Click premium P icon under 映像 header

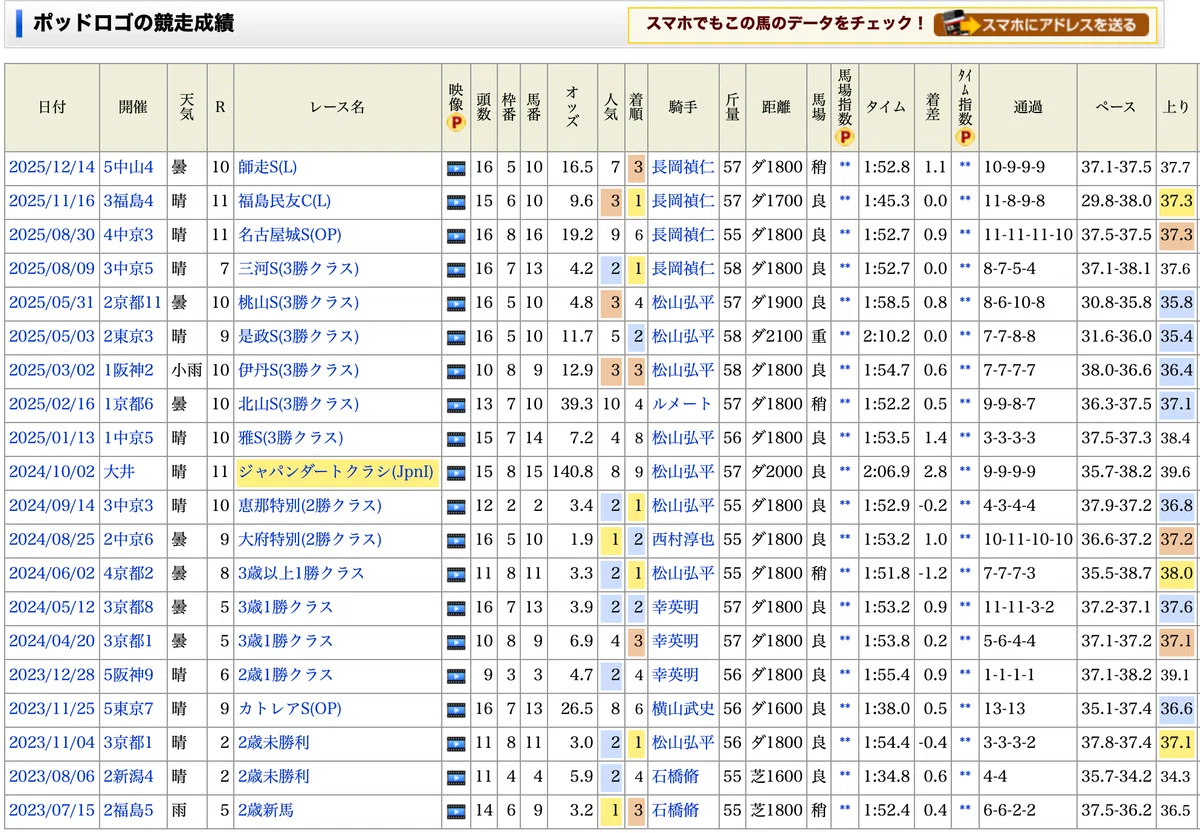[456, 123]
